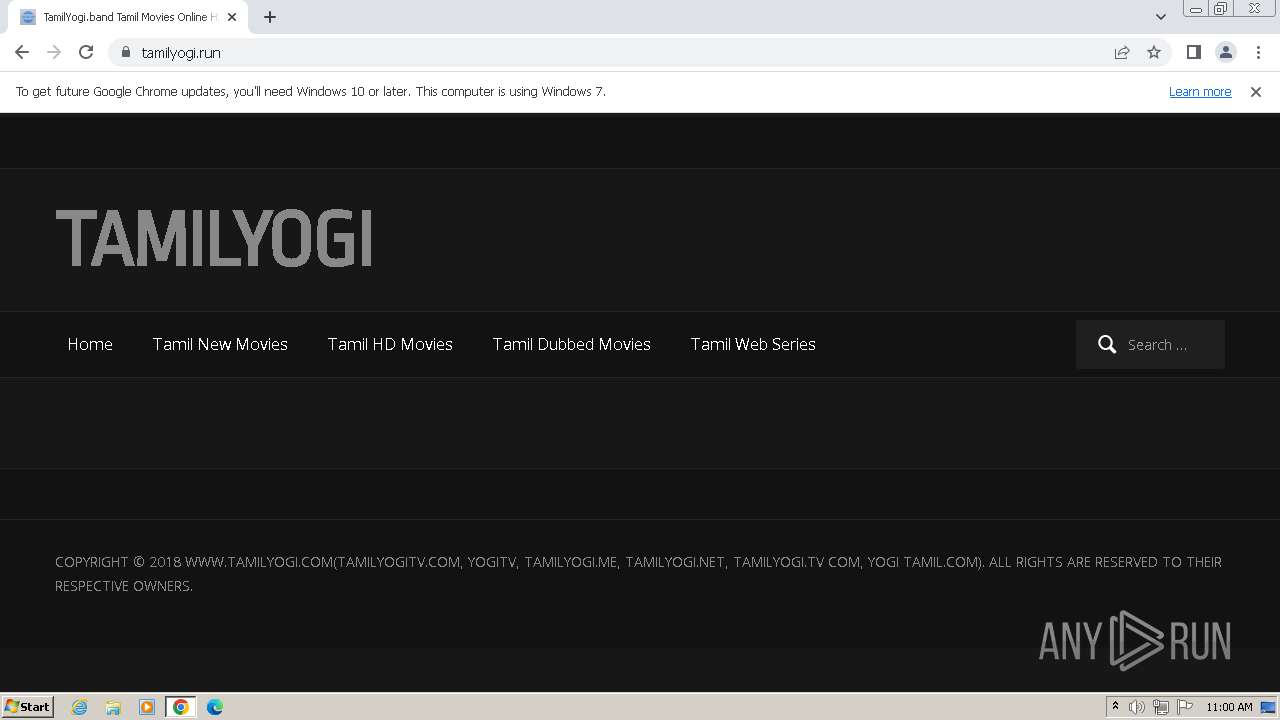The image size is (1280, 720).
Task: Open volume control in system tray
Action: click(x=1137, y=707)
